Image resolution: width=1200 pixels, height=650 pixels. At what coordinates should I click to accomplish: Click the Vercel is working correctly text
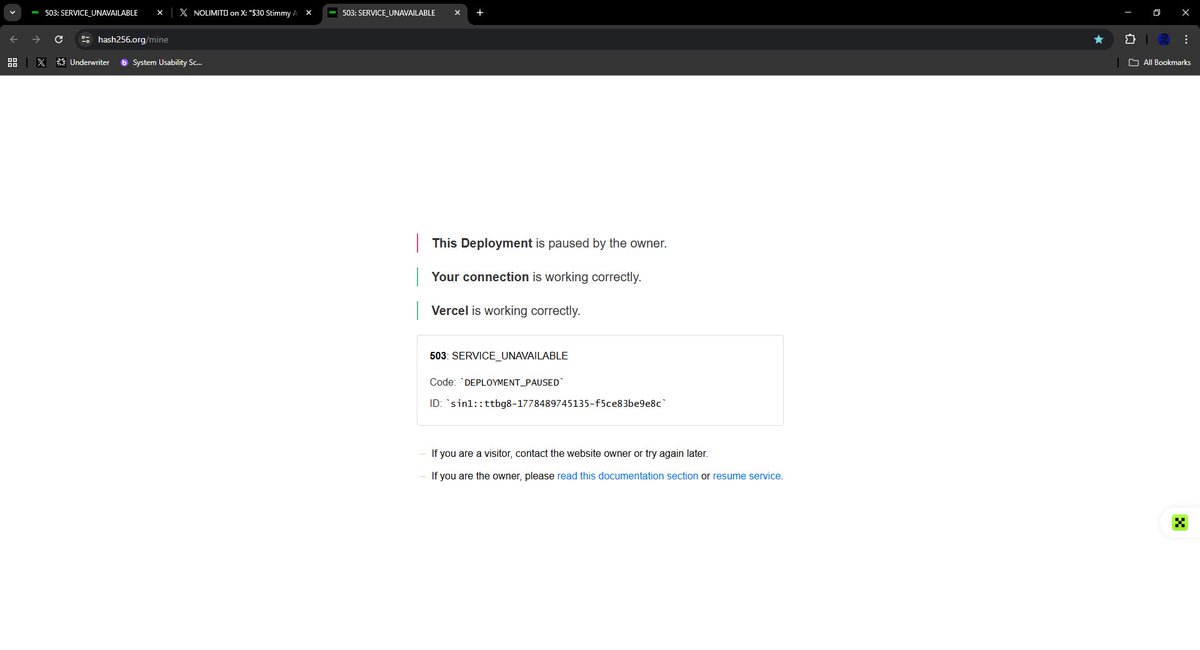point(506,311)
